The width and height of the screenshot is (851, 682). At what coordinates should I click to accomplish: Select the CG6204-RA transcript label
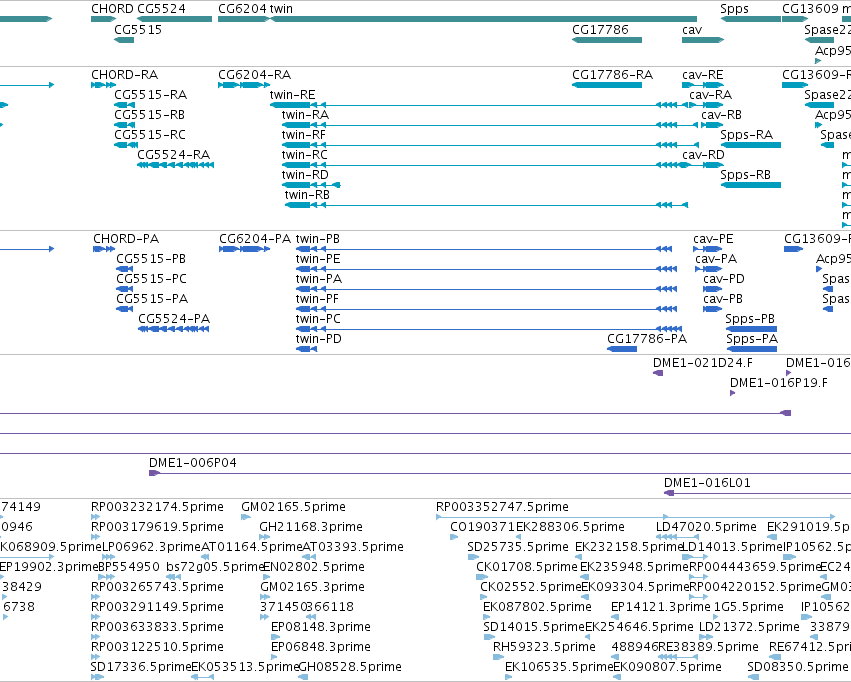coord(255,74)
